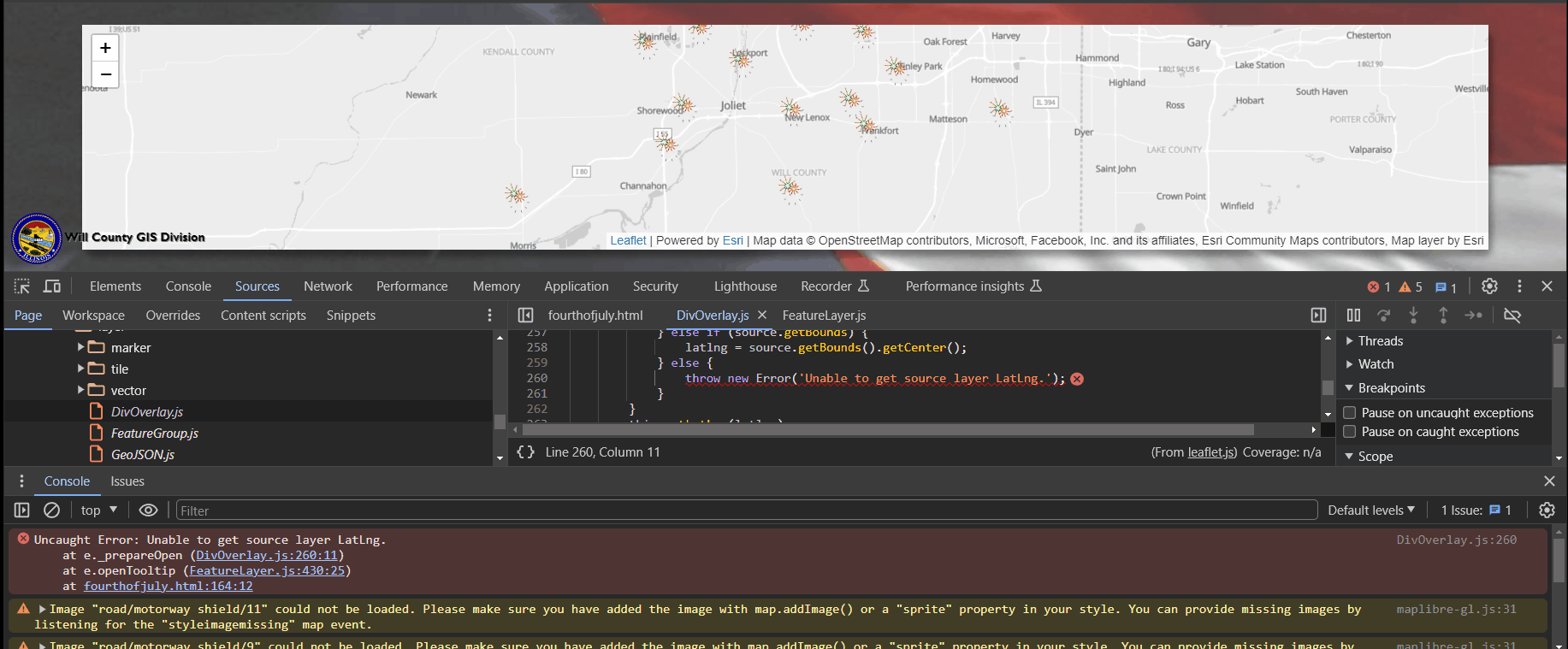Click the live expression eye icon
The height and width of the screenshot is (649, 1568).
148,510
